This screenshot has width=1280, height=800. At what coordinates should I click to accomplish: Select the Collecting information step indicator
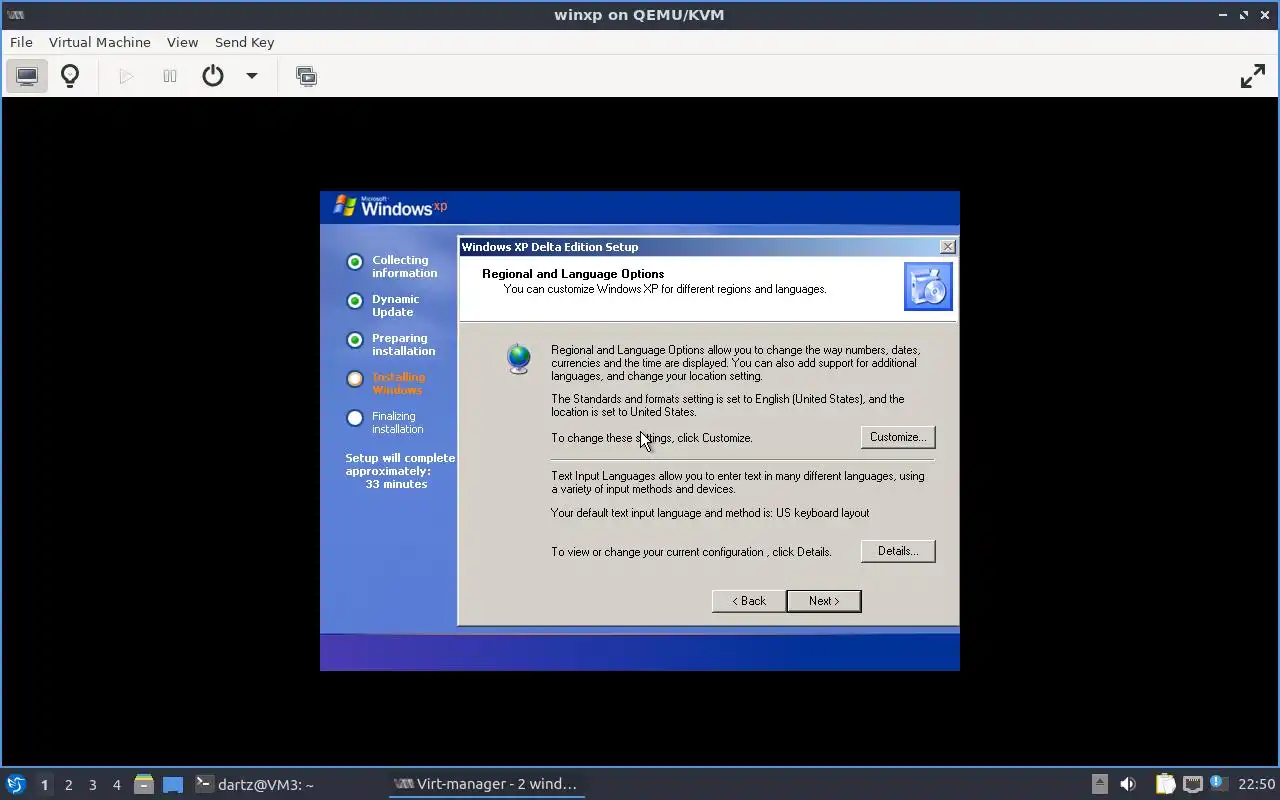(x=354, y=262)
